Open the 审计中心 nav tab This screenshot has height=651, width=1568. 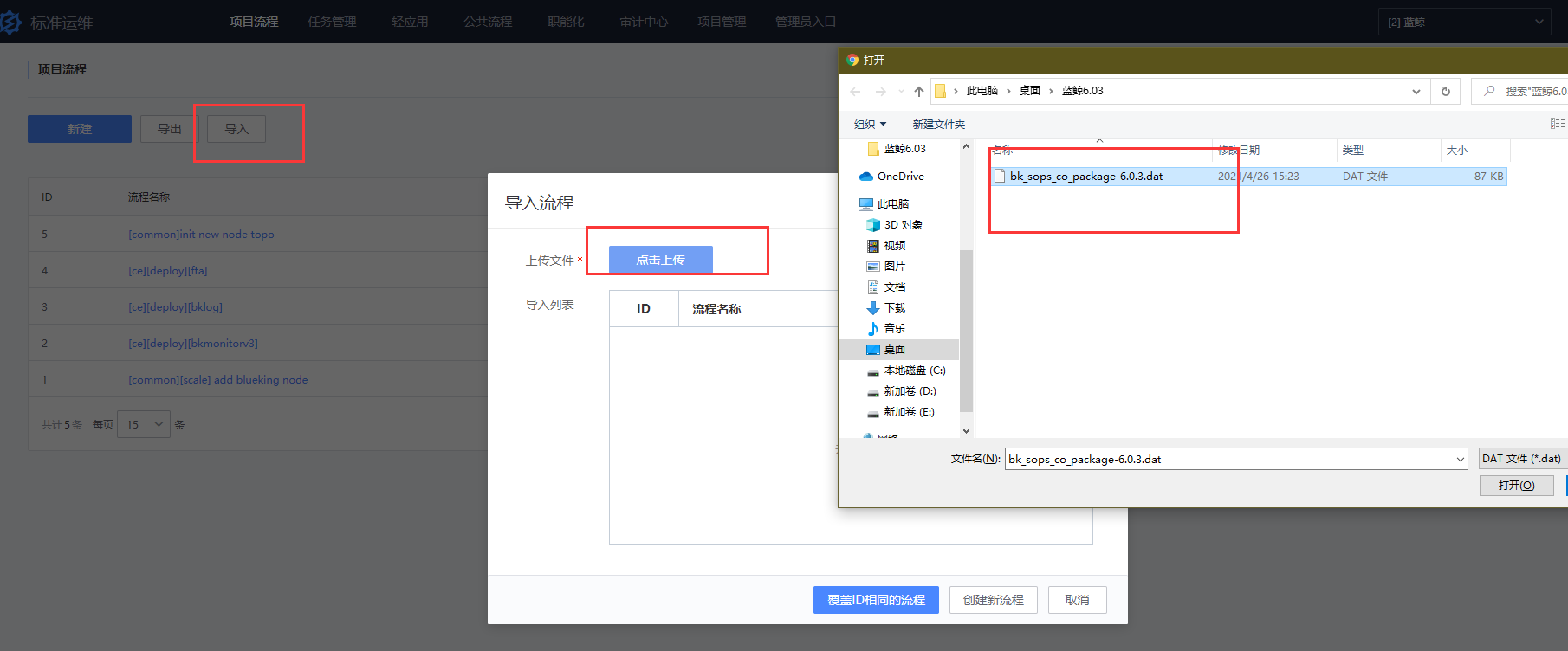(x=644, y=22)
